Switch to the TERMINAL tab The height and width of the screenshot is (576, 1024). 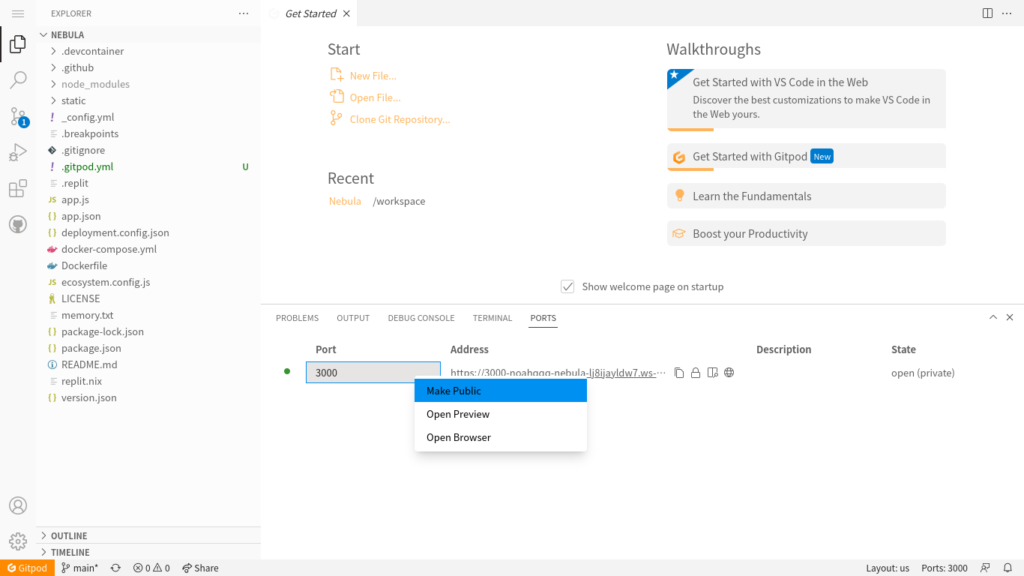(x=492, y=318)
